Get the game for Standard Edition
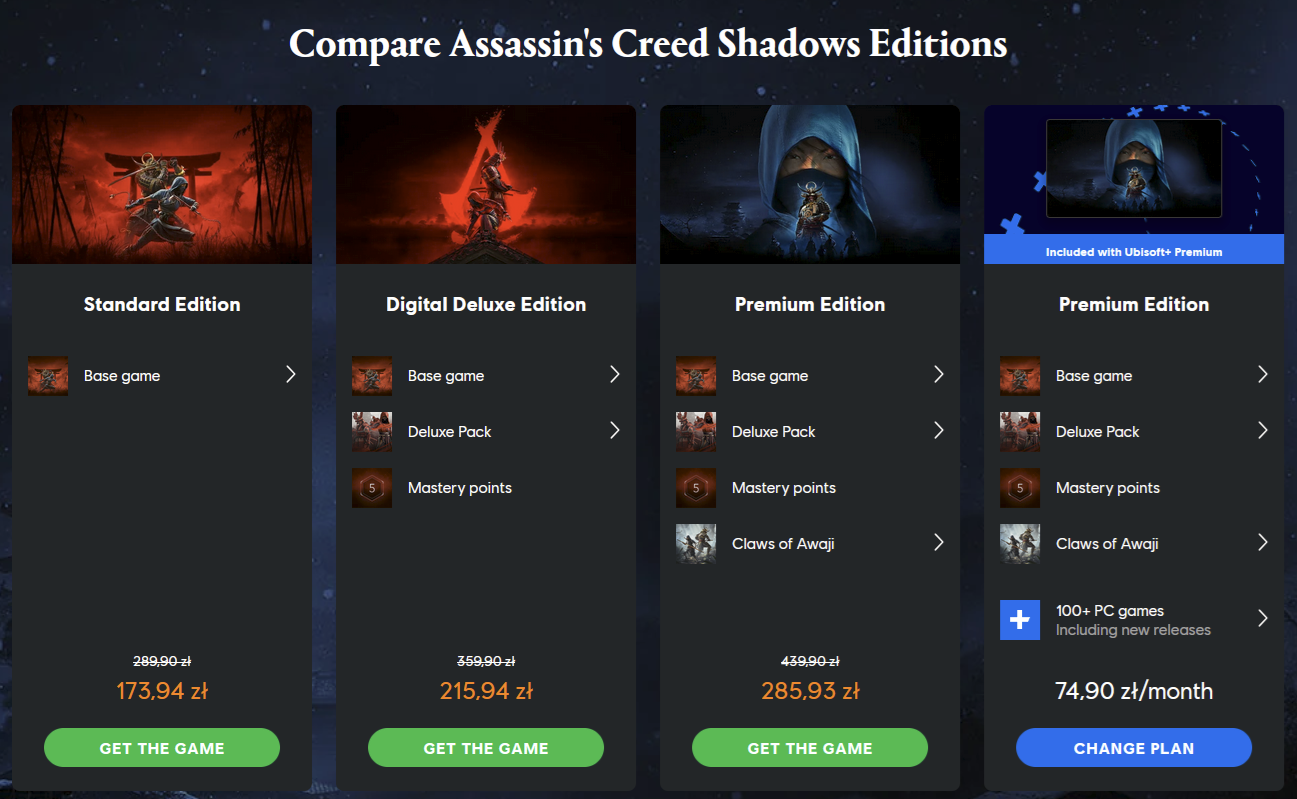The image size is (1297, 799). 162,748
